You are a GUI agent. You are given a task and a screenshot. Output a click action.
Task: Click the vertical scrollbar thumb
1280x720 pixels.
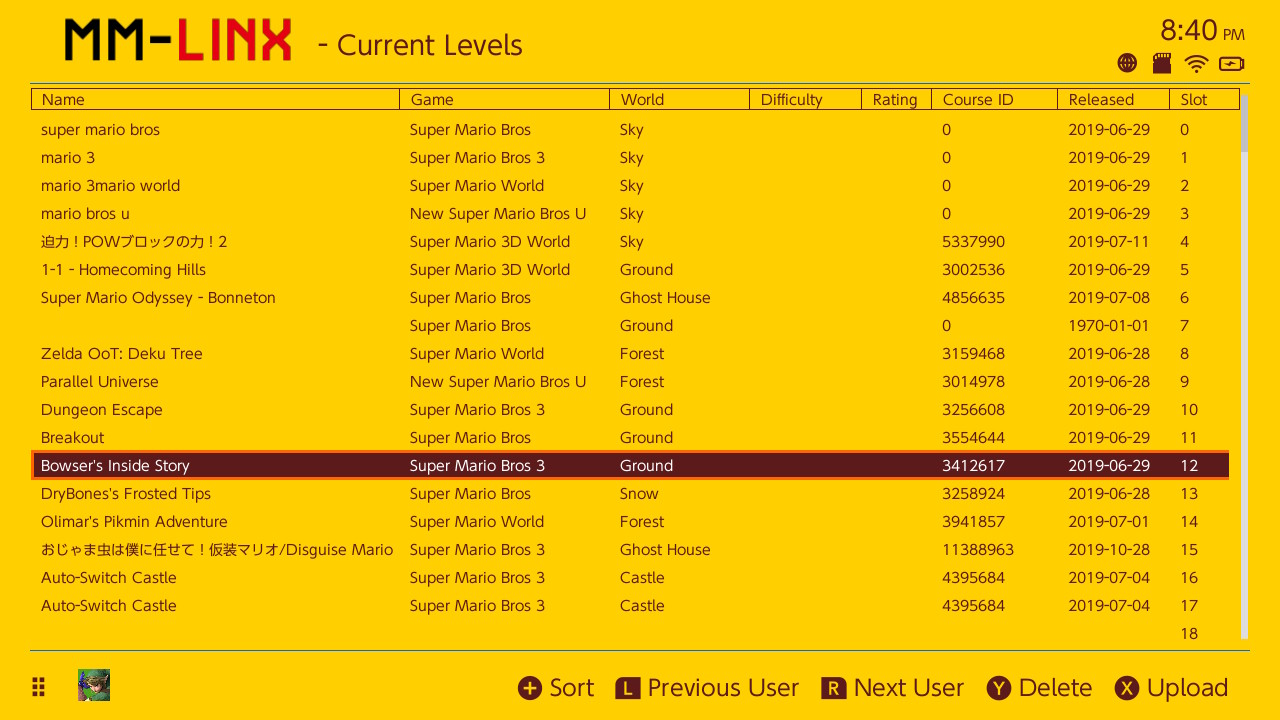(1245, 123)
